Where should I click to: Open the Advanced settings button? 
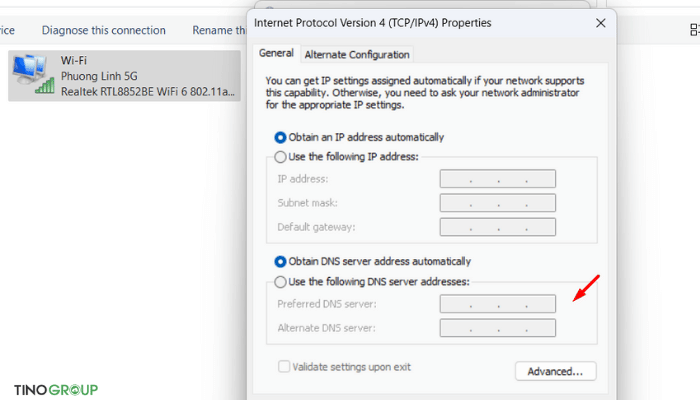point(555,371)
